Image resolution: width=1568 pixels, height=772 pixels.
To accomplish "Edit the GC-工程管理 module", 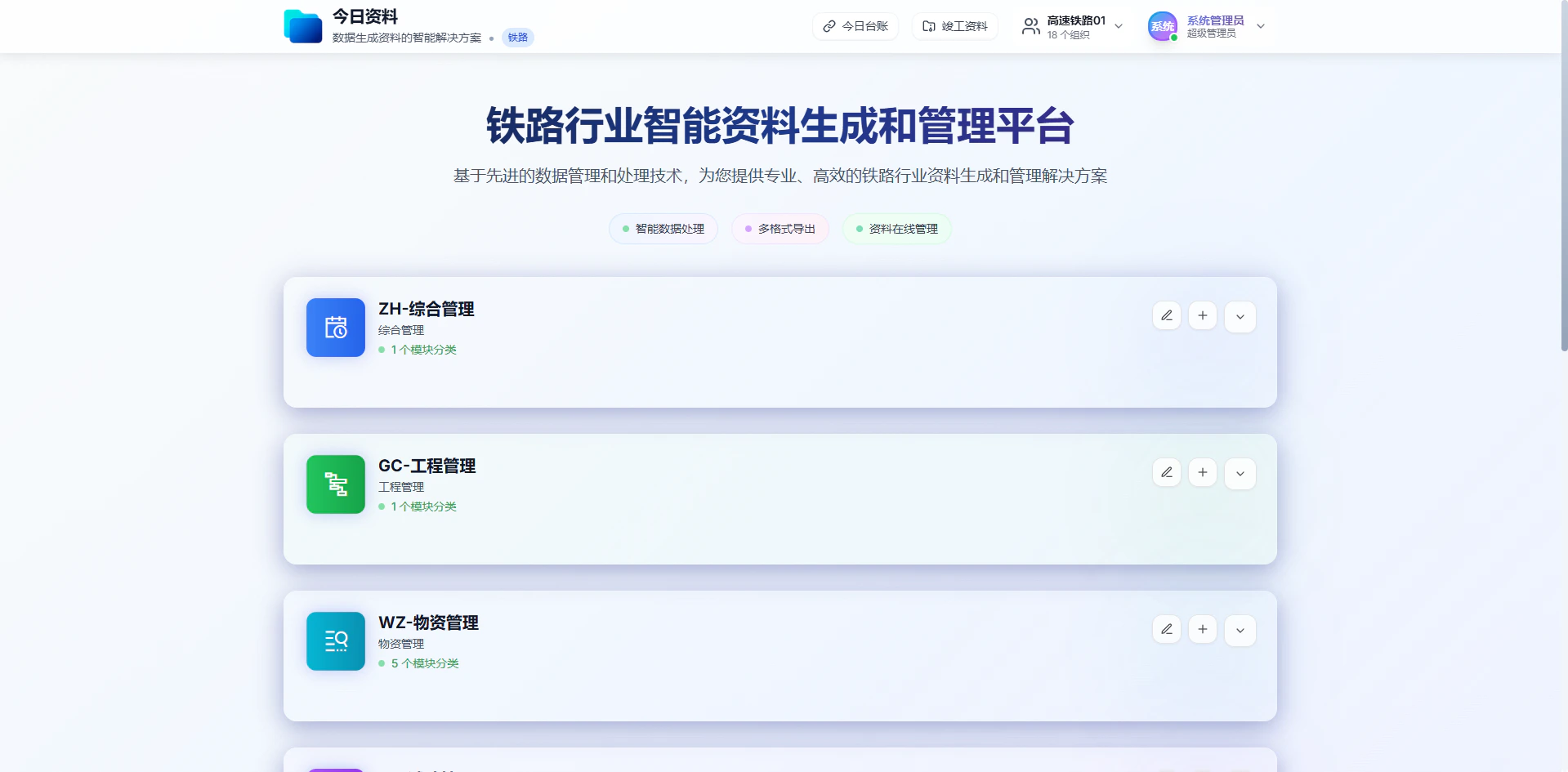I will pyautogui.click(x=1167, y=472).
